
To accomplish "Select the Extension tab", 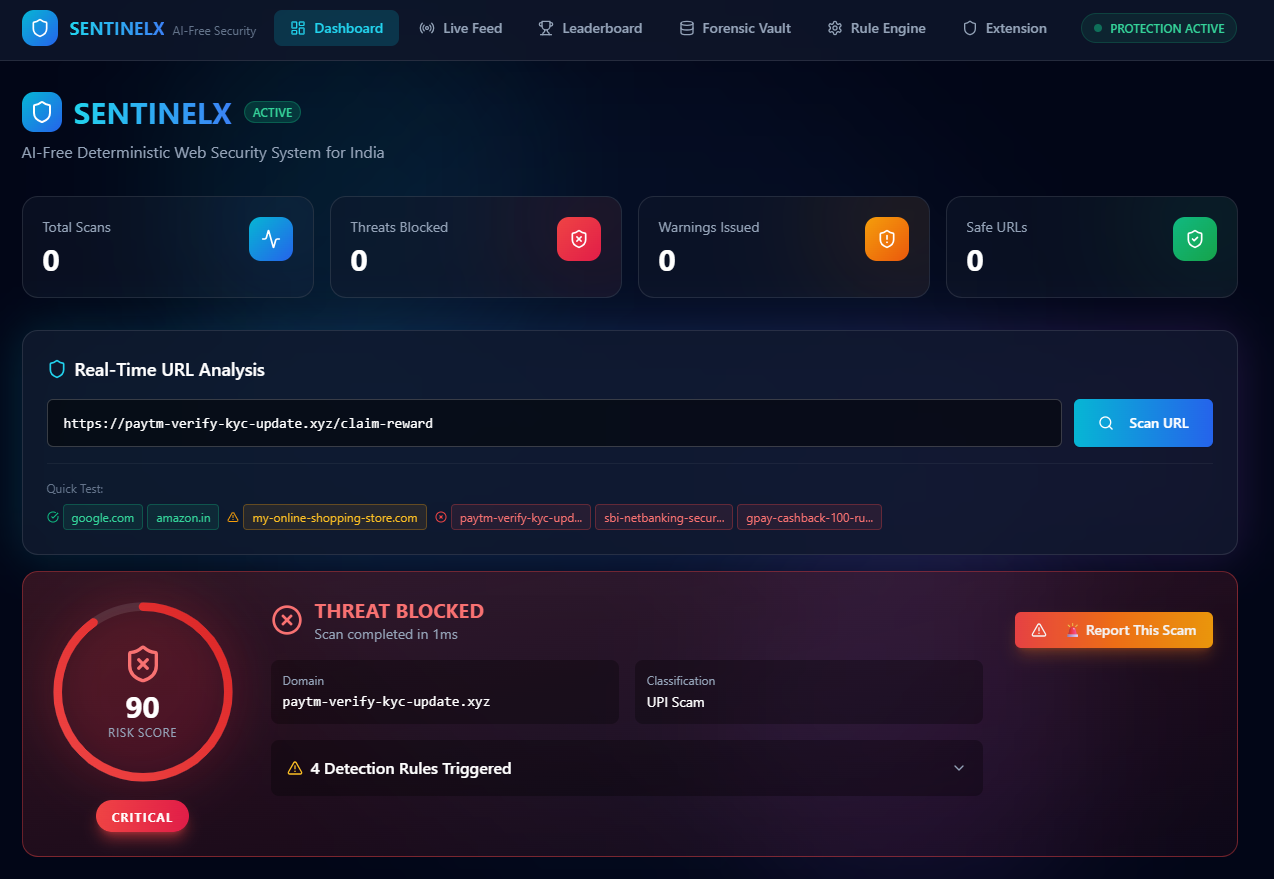I will pyautogui.click(x=1005, y=28).
